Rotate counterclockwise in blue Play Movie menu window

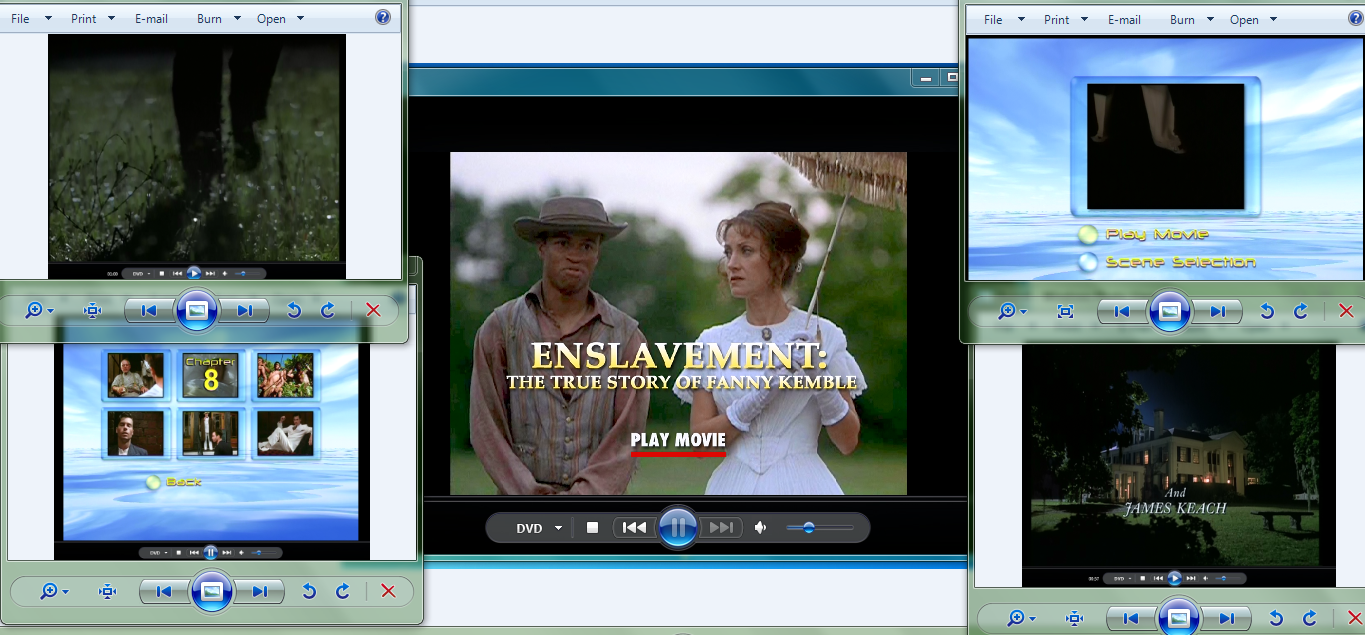[1267, 311]
